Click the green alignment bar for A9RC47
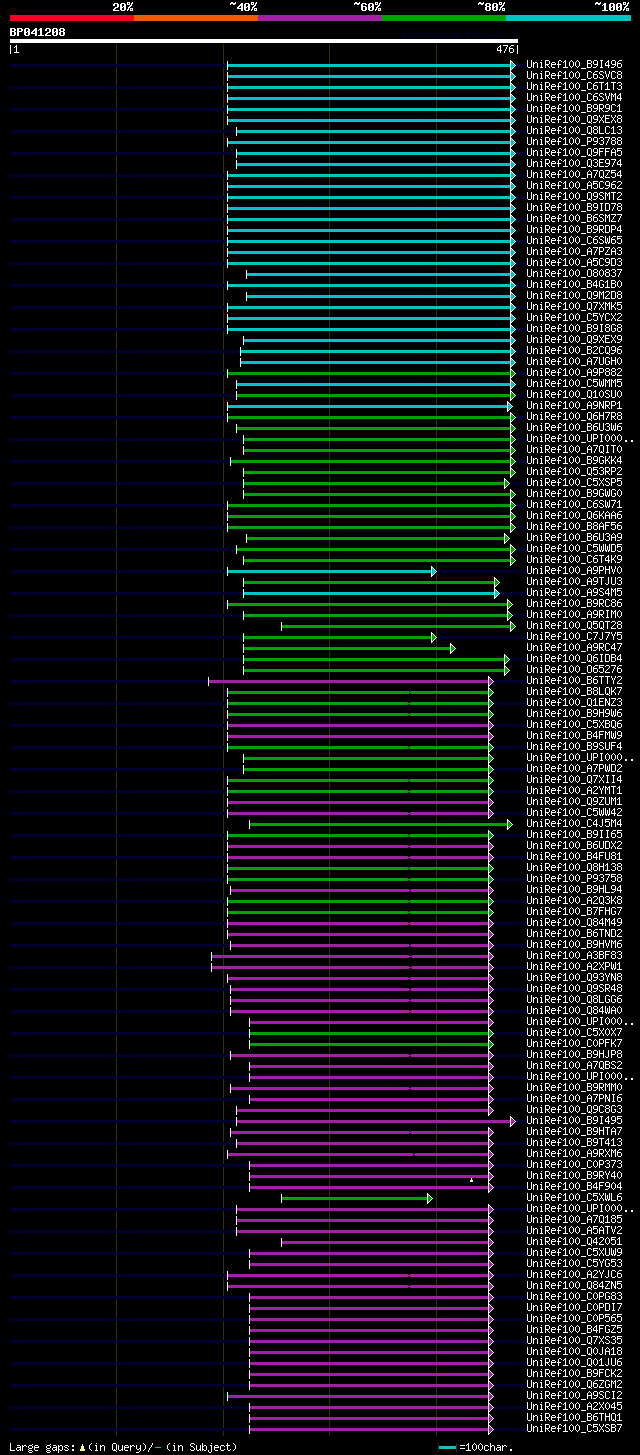 click(x=349, y=648)
